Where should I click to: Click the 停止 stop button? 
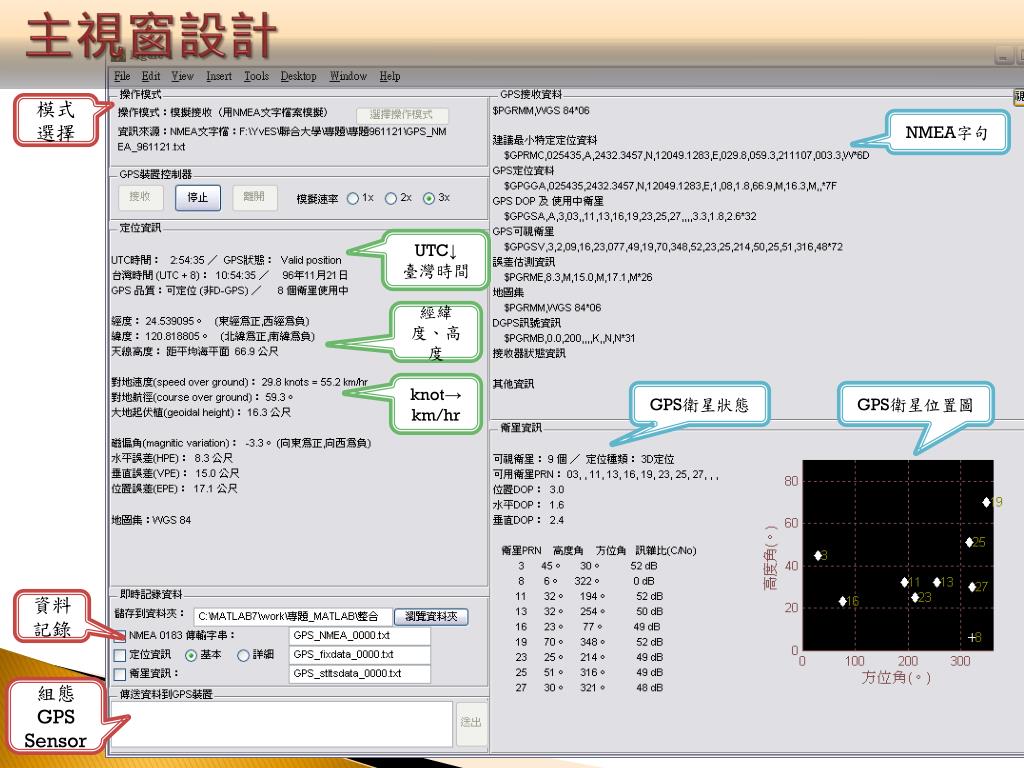pyautogui.click(x=197, y=197)
